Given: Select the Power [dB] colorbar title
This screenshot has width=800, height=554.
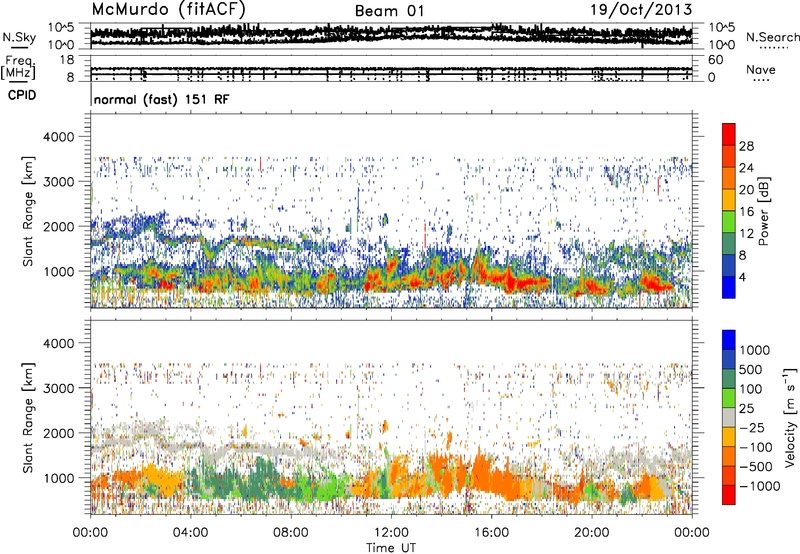Looking at the screenshot, I should click(x=764, y=211).
